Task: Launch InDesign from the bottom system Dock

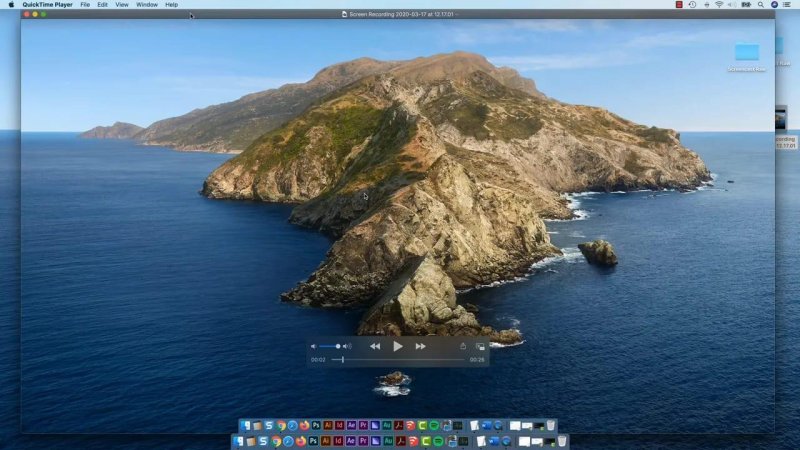Action: [x=338, y=441]
